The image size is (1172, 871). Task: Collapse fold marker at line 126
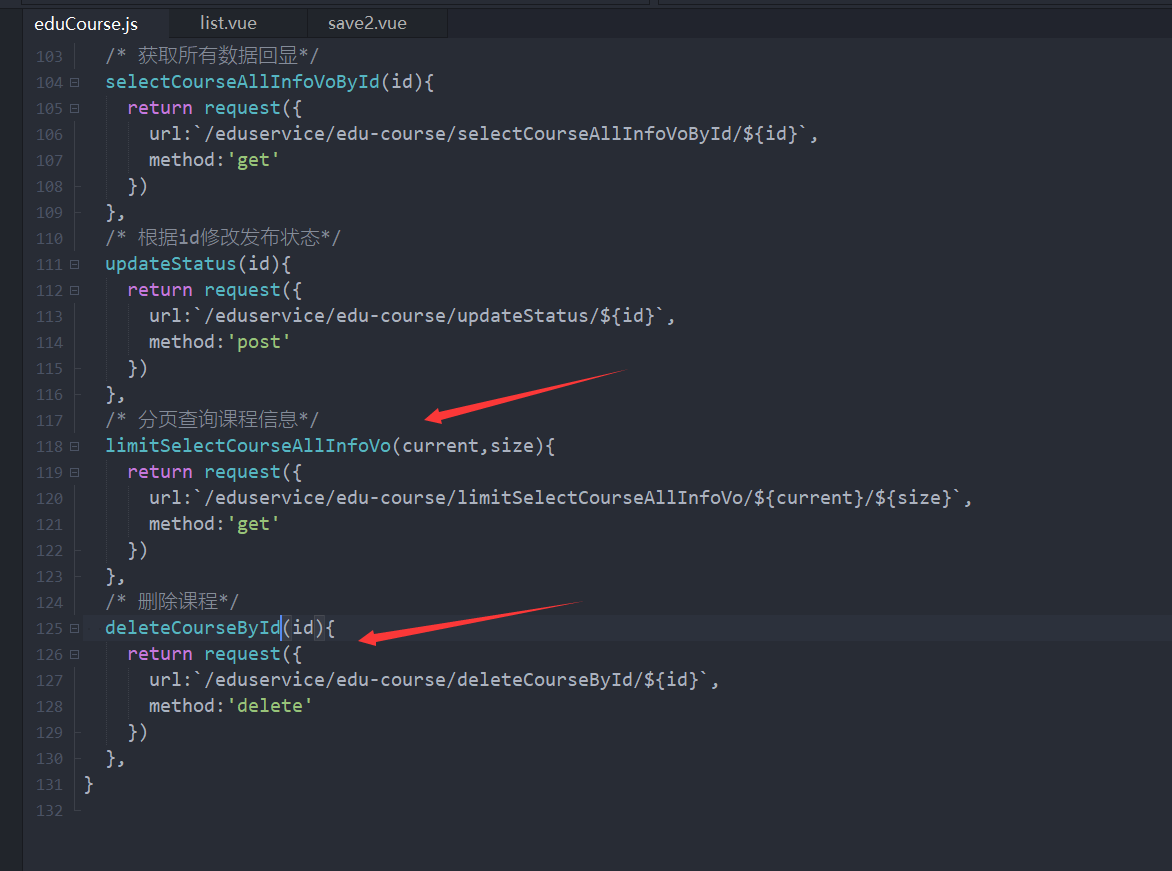tap(75, 654)
